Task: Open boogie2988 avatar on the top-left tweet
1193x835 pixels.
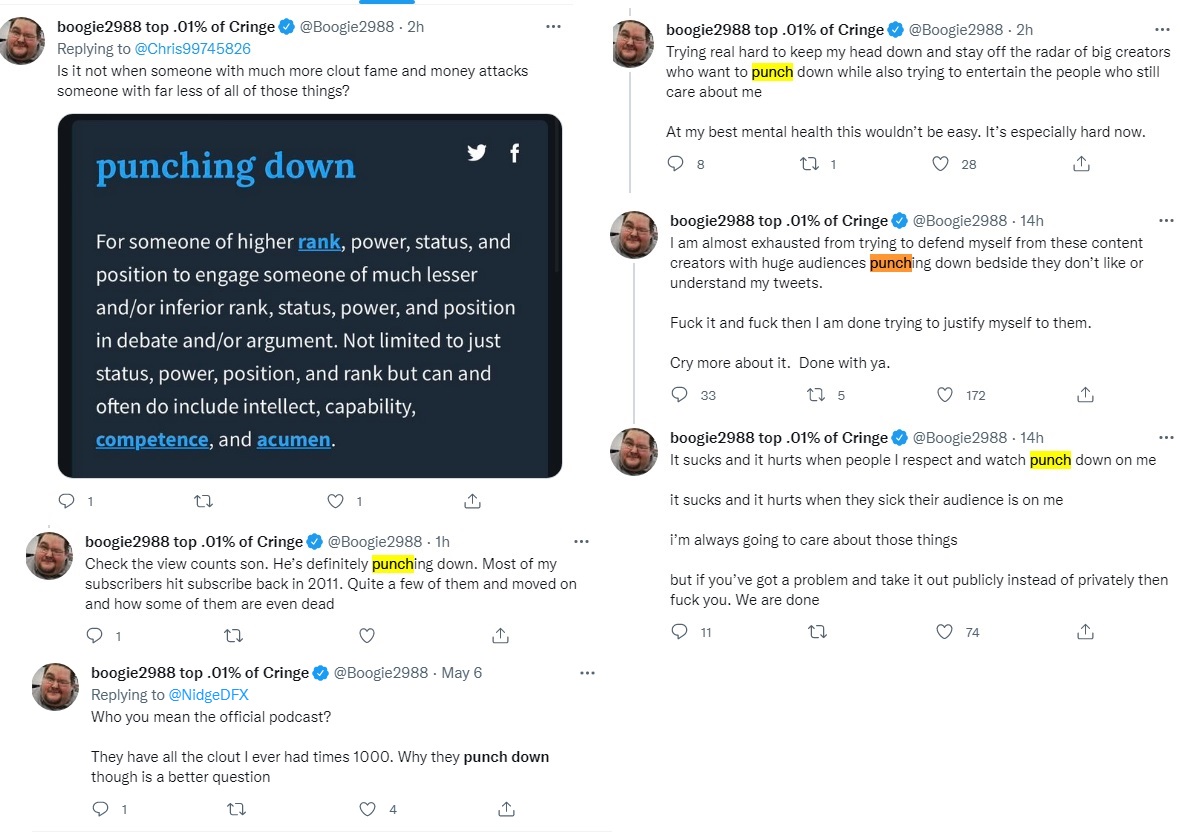Action: point(21,41)
